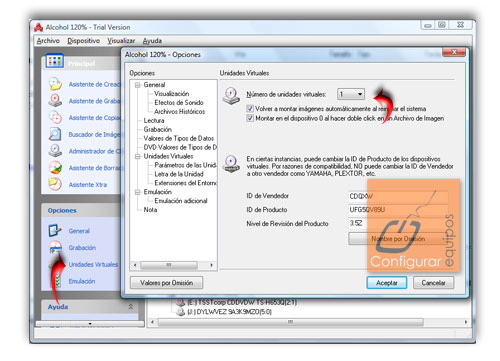Open the Número de unidades virtuales dropdown
500x361 pixels.
pos(351,94)
